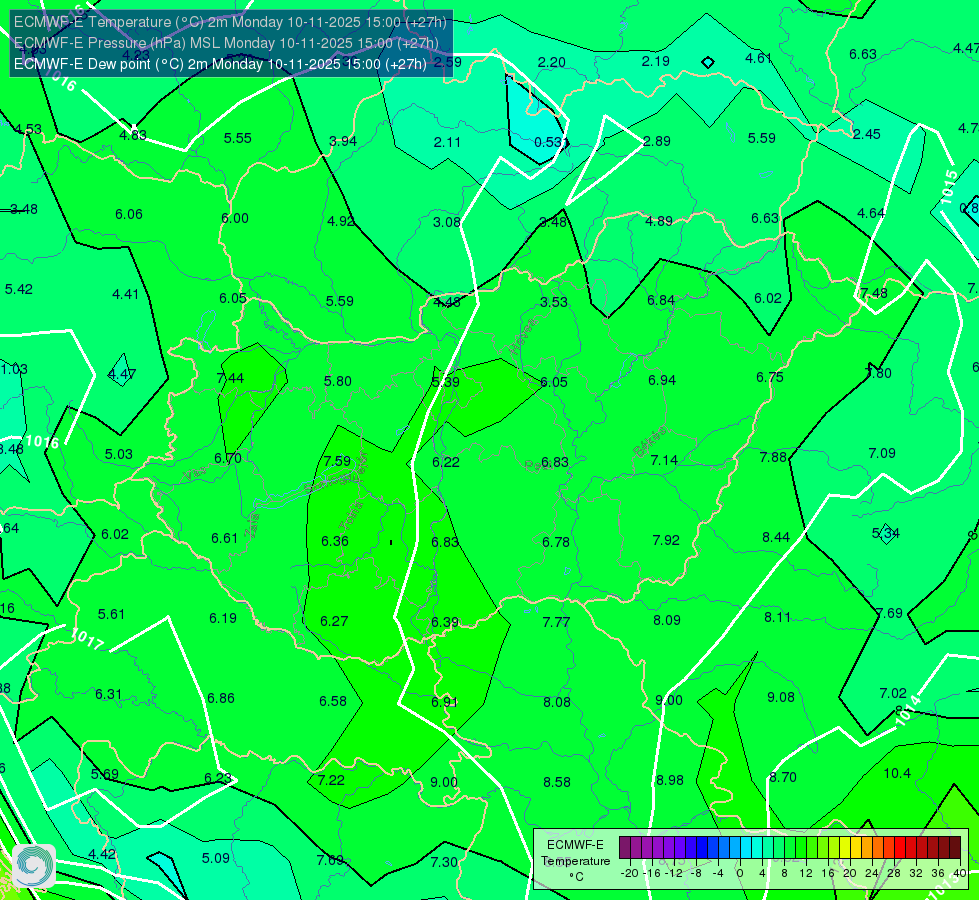Click the 5.34 value inside the diamond
The image size is (979, 900).
[x=886, y=533]
